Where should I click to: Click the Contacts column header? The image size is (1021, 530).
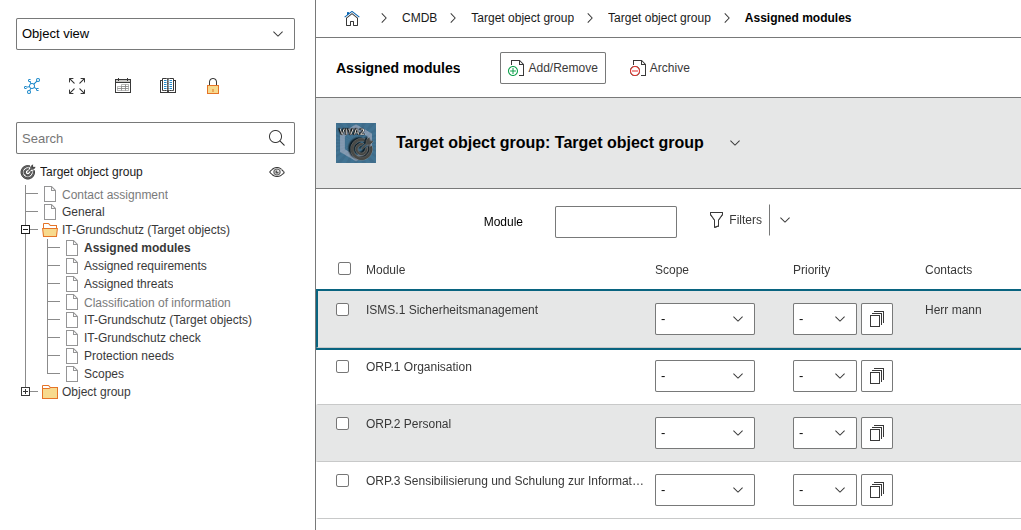click(x=948, y=270)
